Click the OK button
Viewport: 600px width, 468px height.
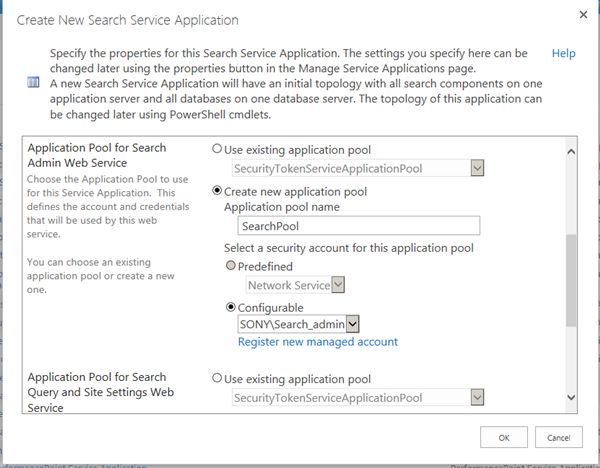[504, 437]
